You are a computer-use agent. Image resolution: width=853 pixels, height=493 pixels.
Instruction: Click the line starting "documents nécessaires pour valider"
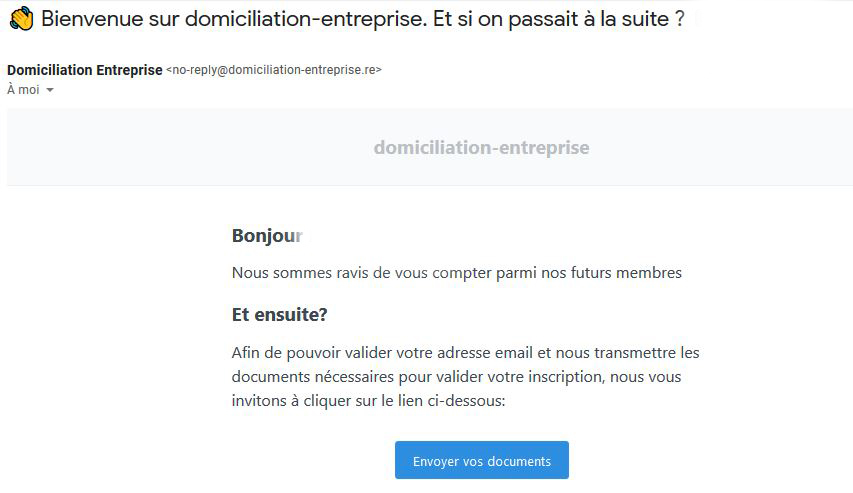tap(456, 377)
